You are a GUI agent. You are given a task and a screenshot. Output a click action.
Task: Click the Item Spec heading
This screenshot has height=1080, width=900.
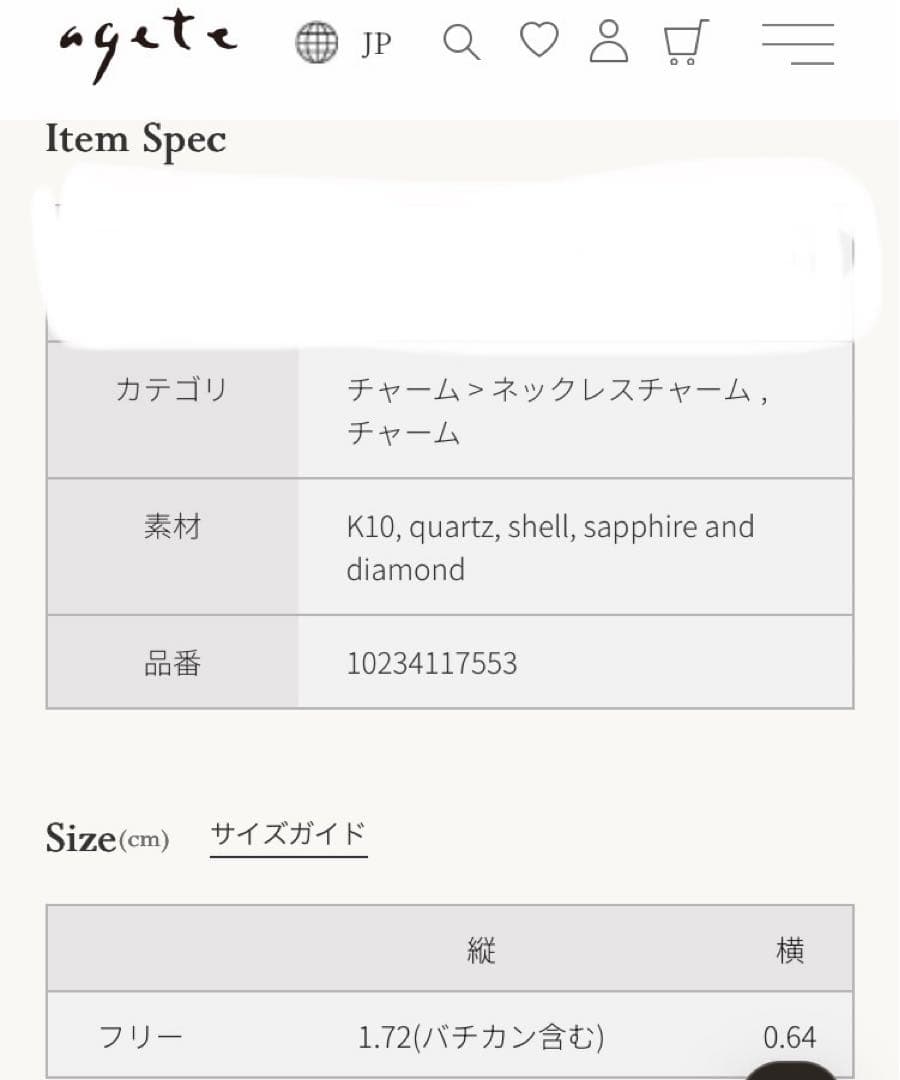[136, 140]
